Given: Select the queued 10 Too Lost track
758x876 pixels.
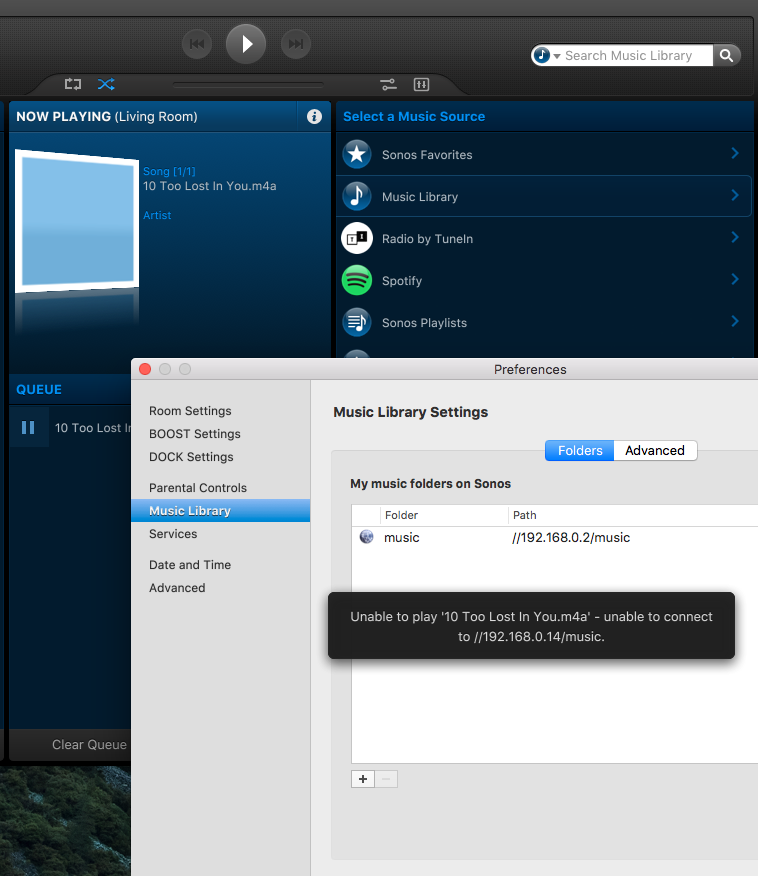Looking at the screenshot, I should [92, 427].
